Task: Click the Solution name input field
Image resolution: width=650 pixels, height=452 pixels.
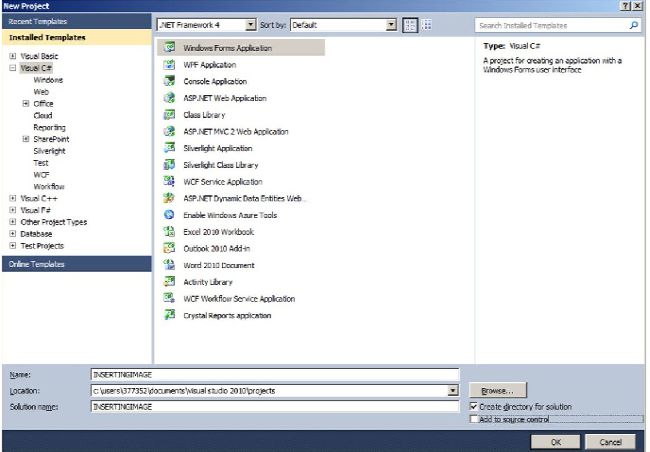Action: point(275,406)
